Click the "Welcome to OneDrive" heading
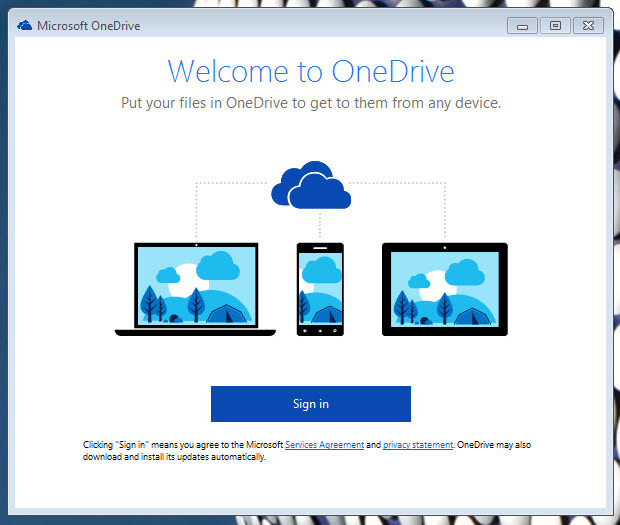 311,72
